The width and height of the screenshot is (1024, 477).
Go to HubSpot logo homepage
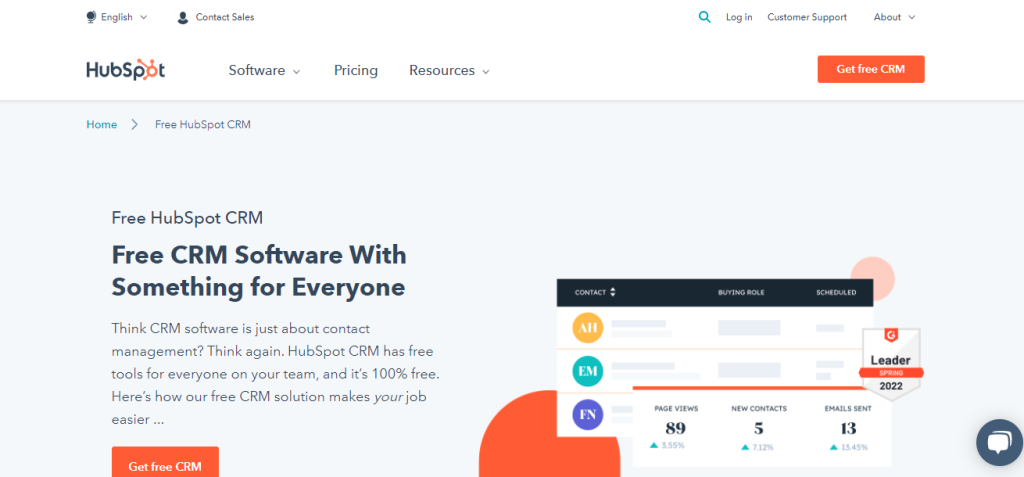coord(125,70)
